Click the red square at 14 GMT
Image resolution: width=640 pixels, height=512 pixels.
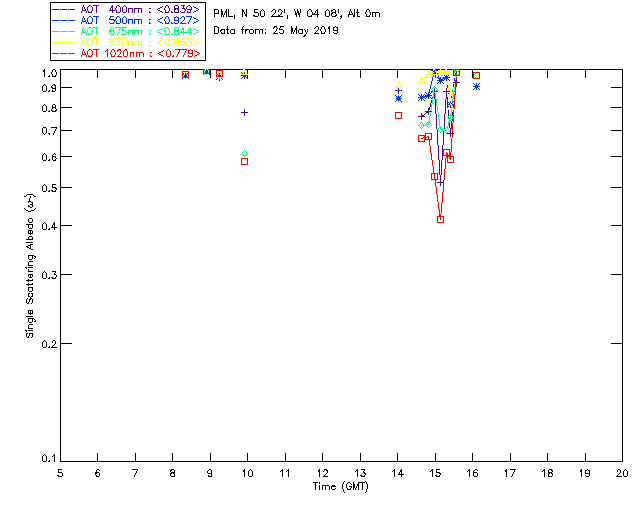(398, 116)
